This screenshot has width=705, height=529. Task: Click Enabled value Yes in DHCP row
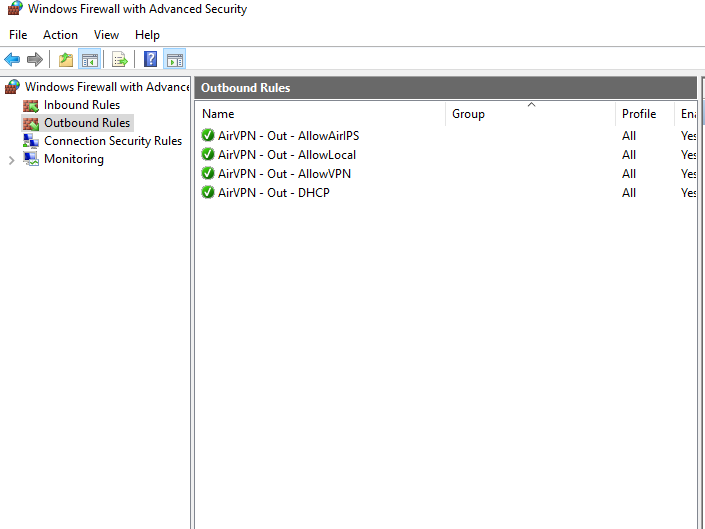688,192
